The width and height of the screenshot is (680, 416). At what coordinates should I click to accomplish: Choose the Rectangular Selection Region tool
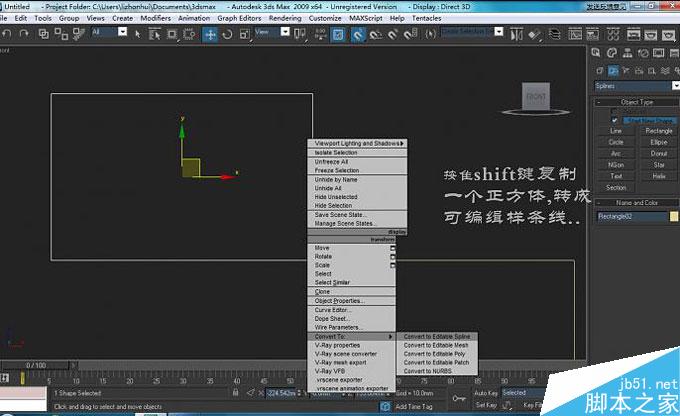point(172,34)
